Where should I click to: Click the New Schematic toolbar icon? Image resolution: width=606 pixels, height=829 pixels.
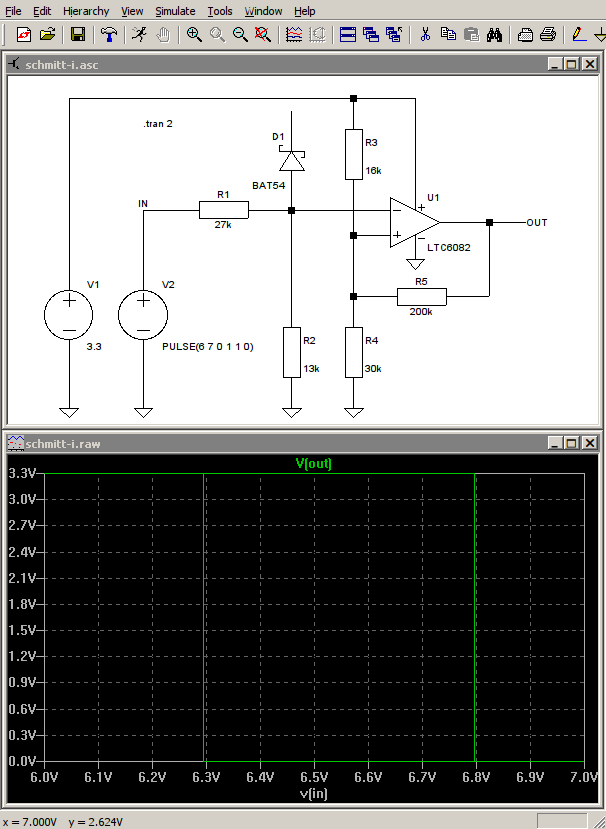click(x=24, y=35)
